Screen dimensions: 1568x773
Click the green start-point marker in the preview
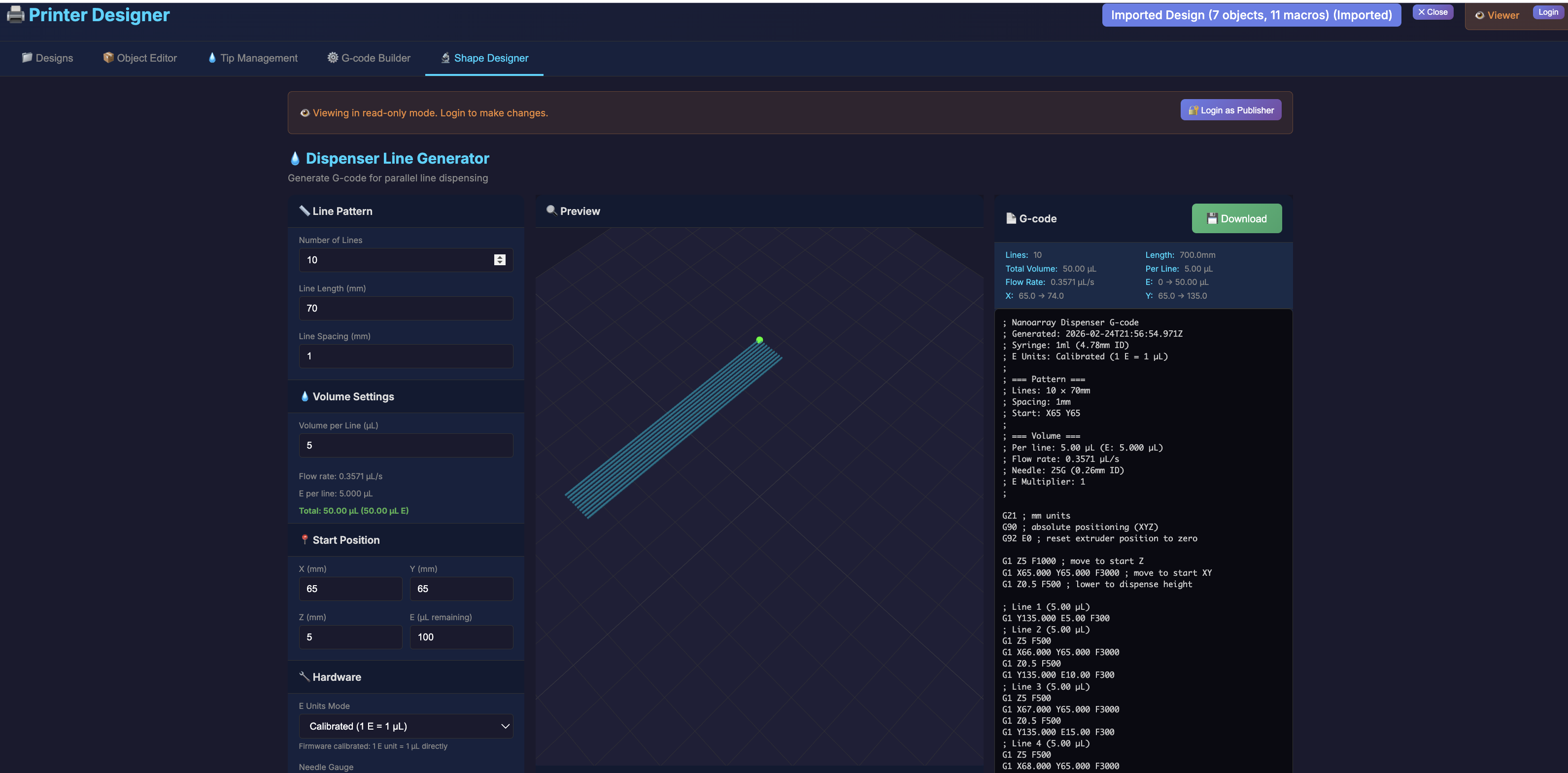(759, 340)
